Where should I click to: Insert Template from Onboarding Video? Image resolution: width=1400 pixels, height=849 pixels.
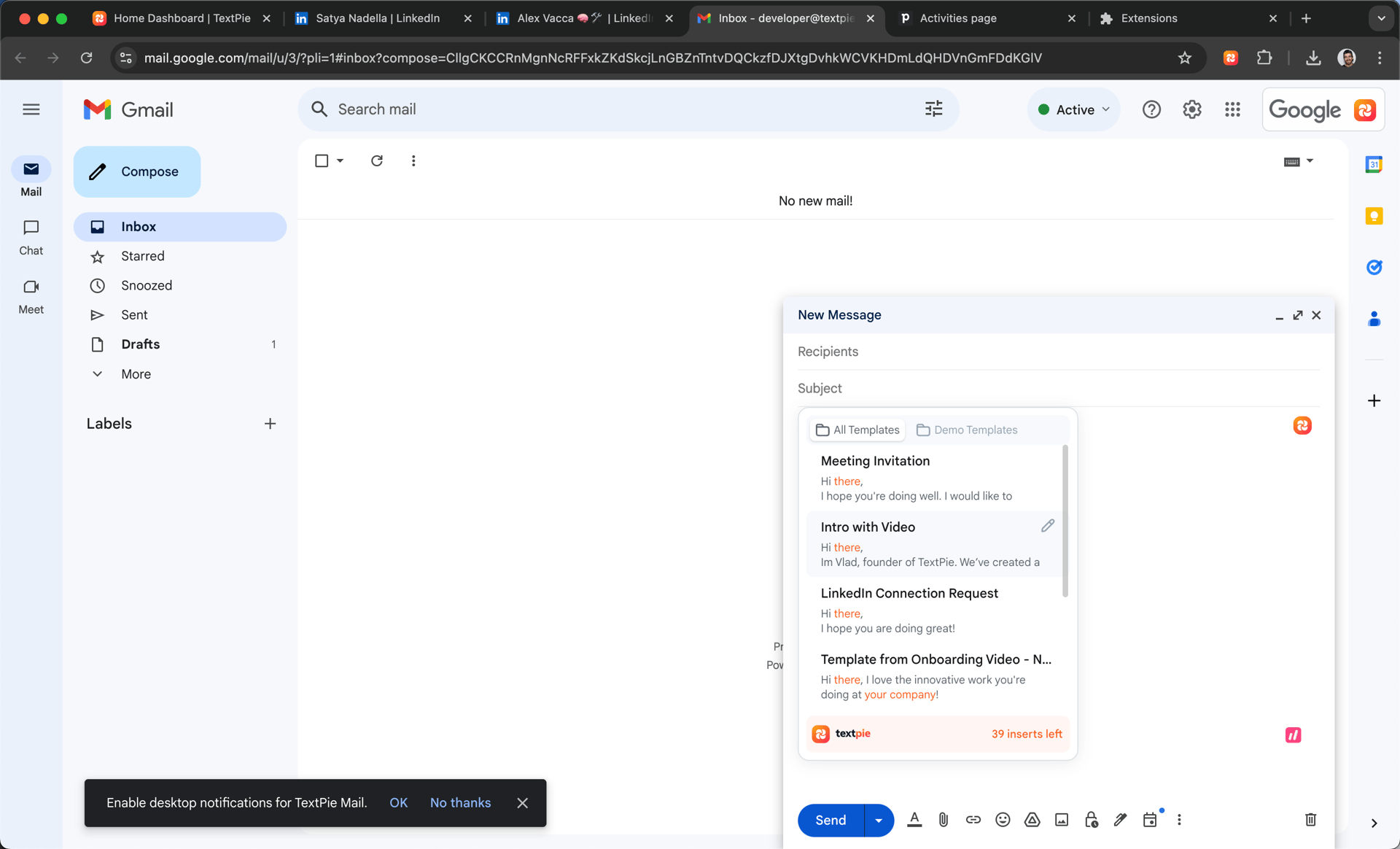tap(935, 676)
